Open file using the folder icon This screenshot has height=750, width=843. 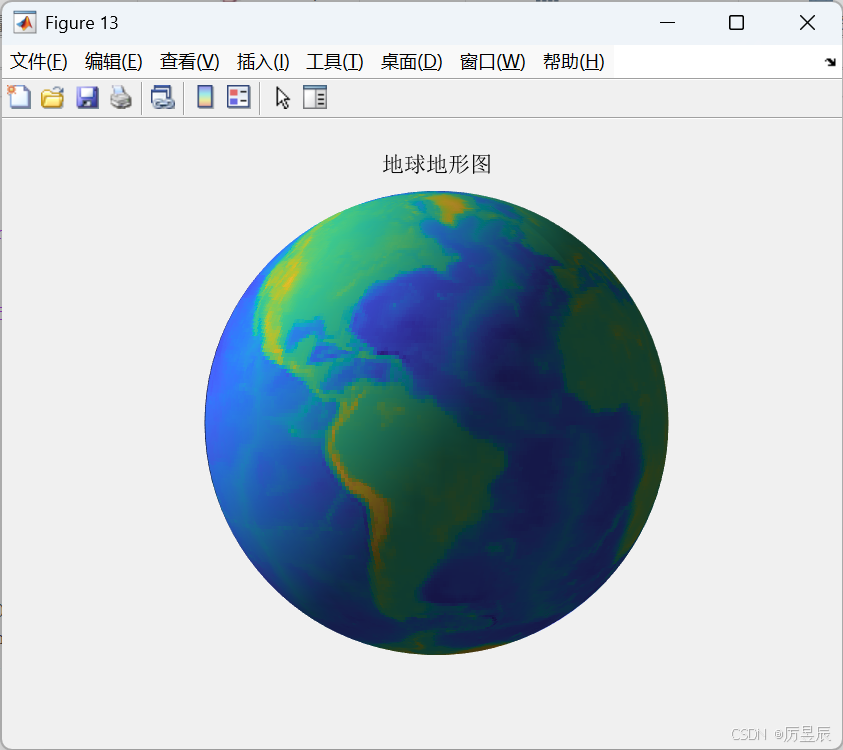pyautogui.click(x=53, y=97)
